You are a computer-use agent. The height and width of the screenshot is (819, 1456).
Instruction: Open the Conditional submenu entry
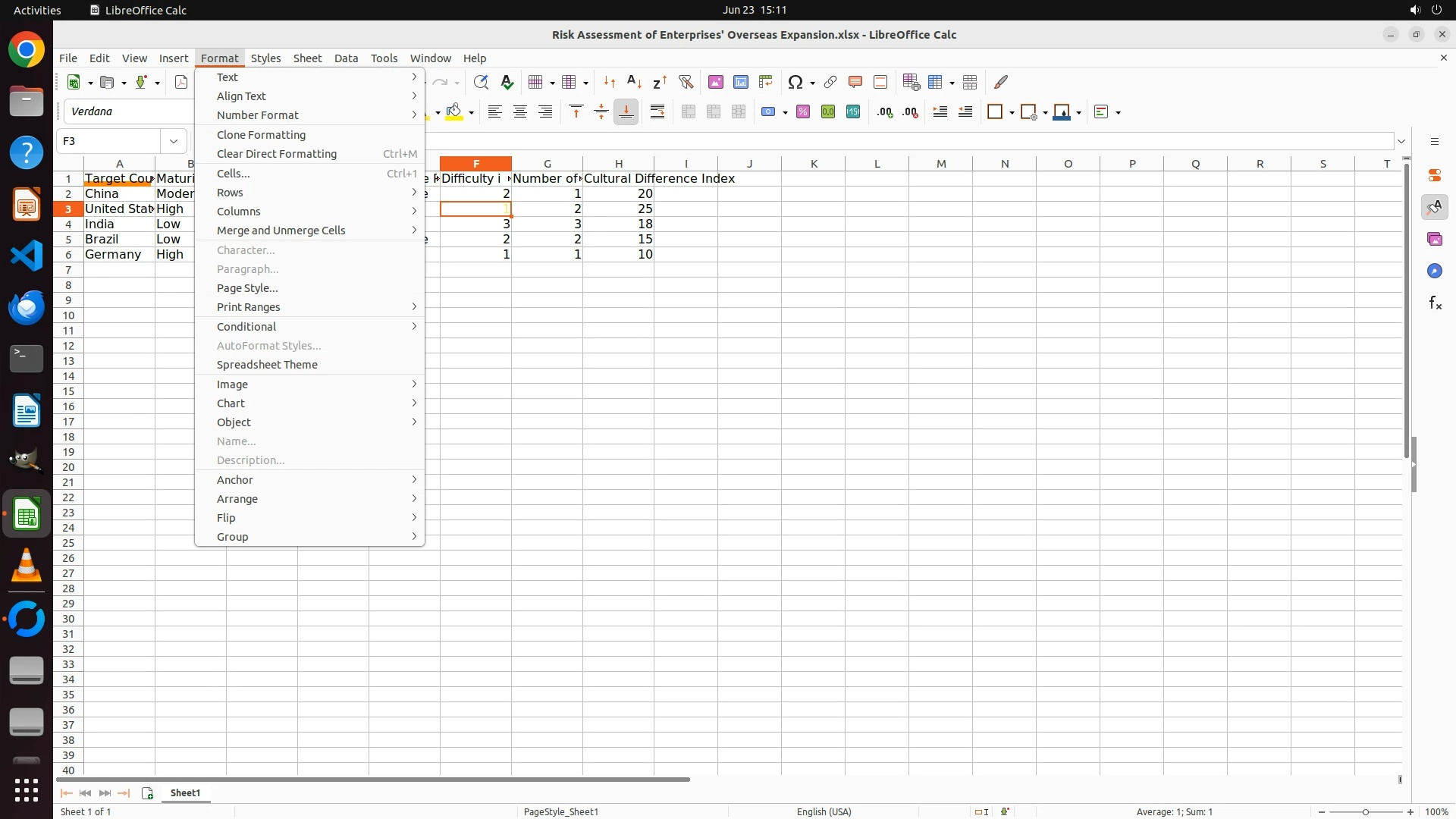tap(246, 327)
